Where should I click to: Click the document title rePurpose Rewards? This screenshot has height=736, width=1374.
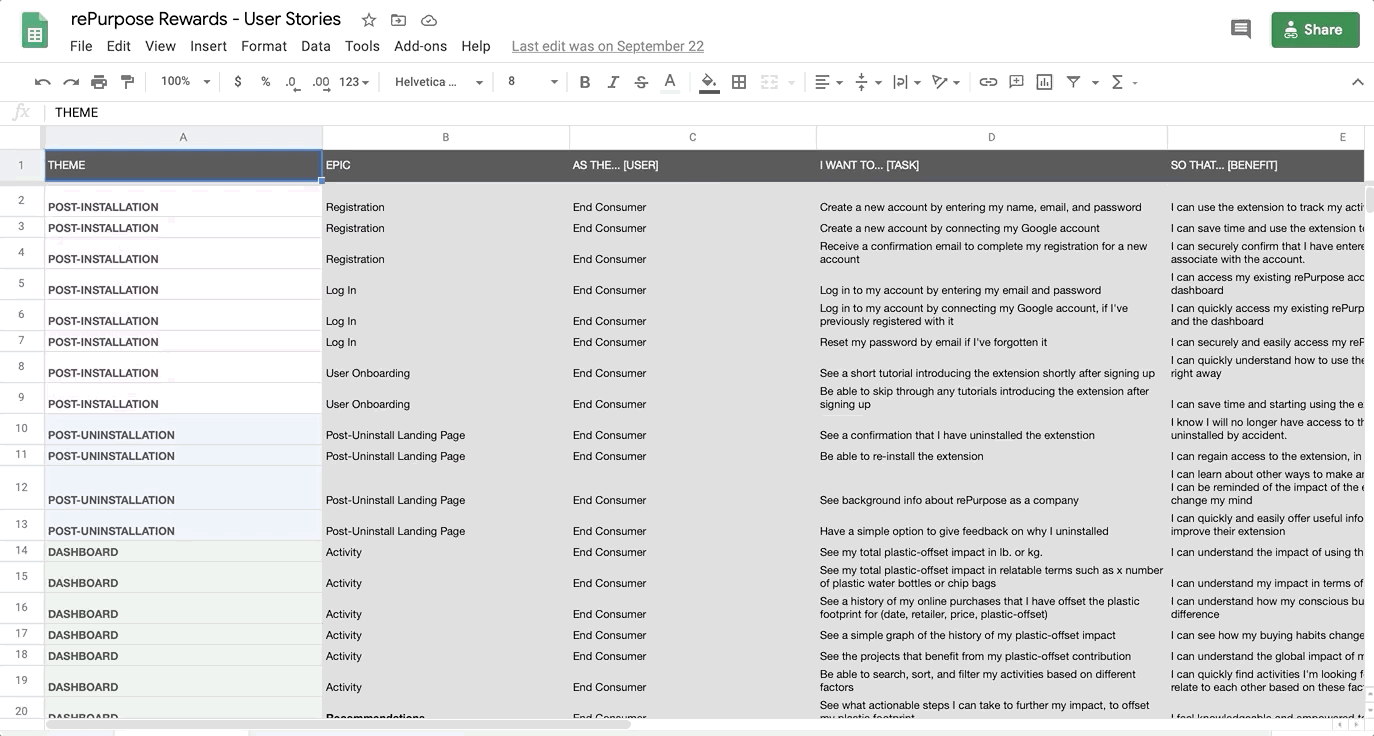206,19
